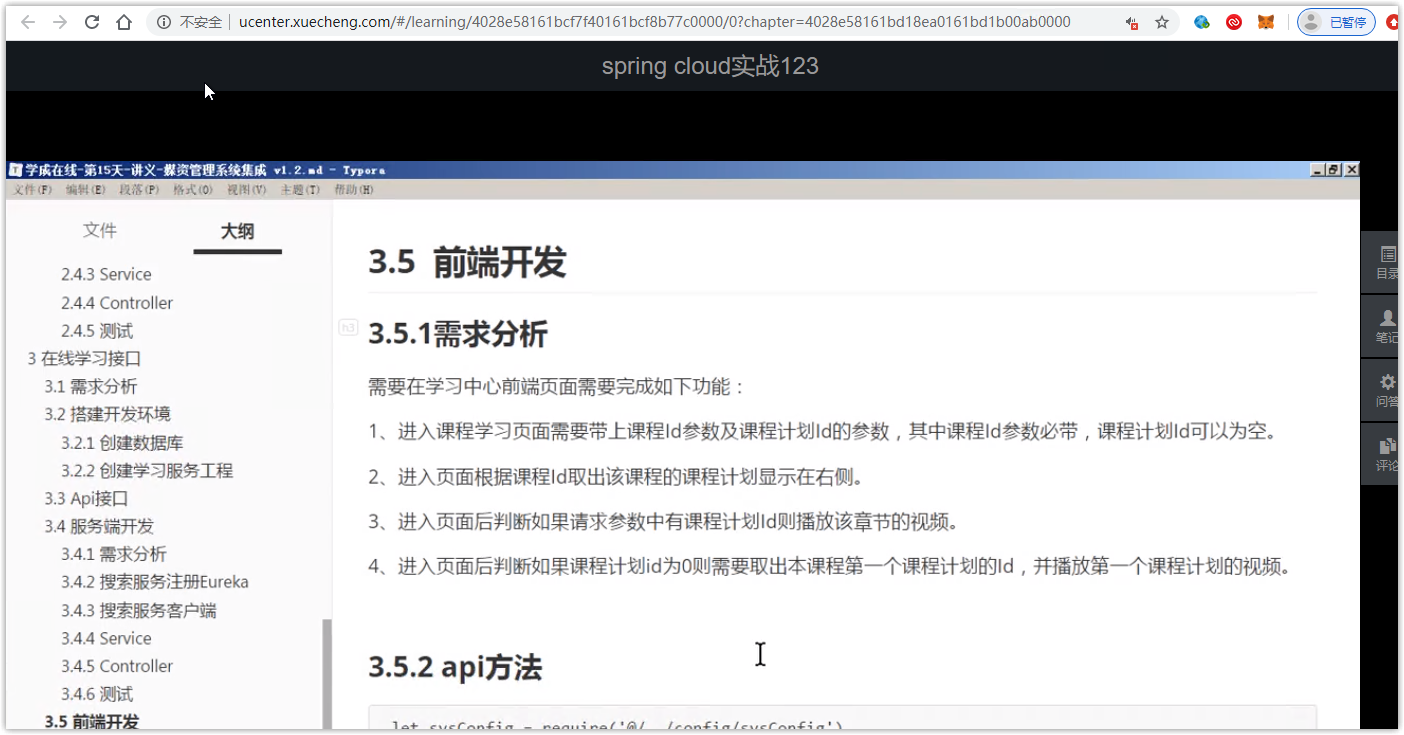Open the MetaMask fox extension

1266,22
